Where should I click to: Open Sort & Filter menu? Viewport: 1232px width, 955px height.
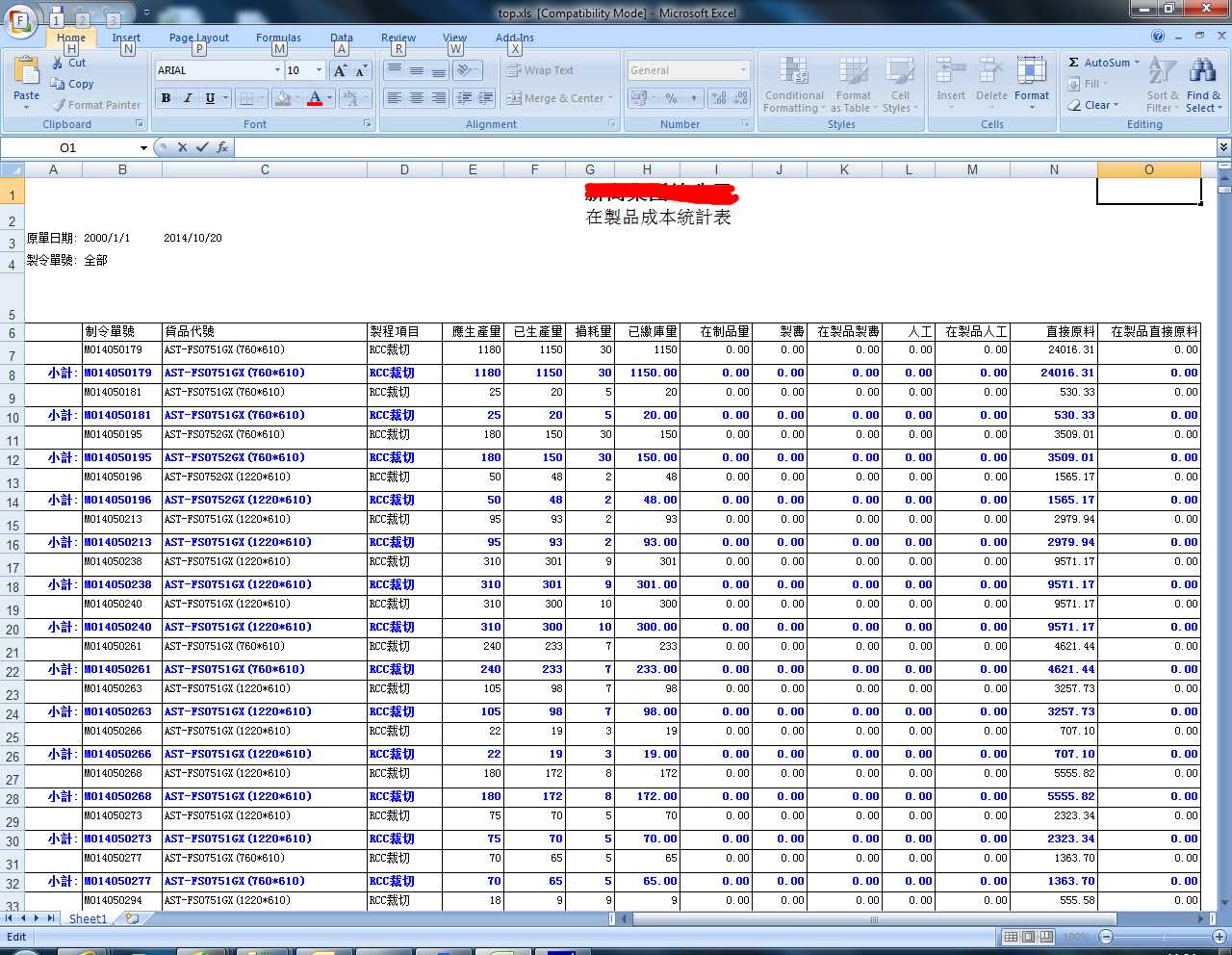click(x=1163, y=85)
